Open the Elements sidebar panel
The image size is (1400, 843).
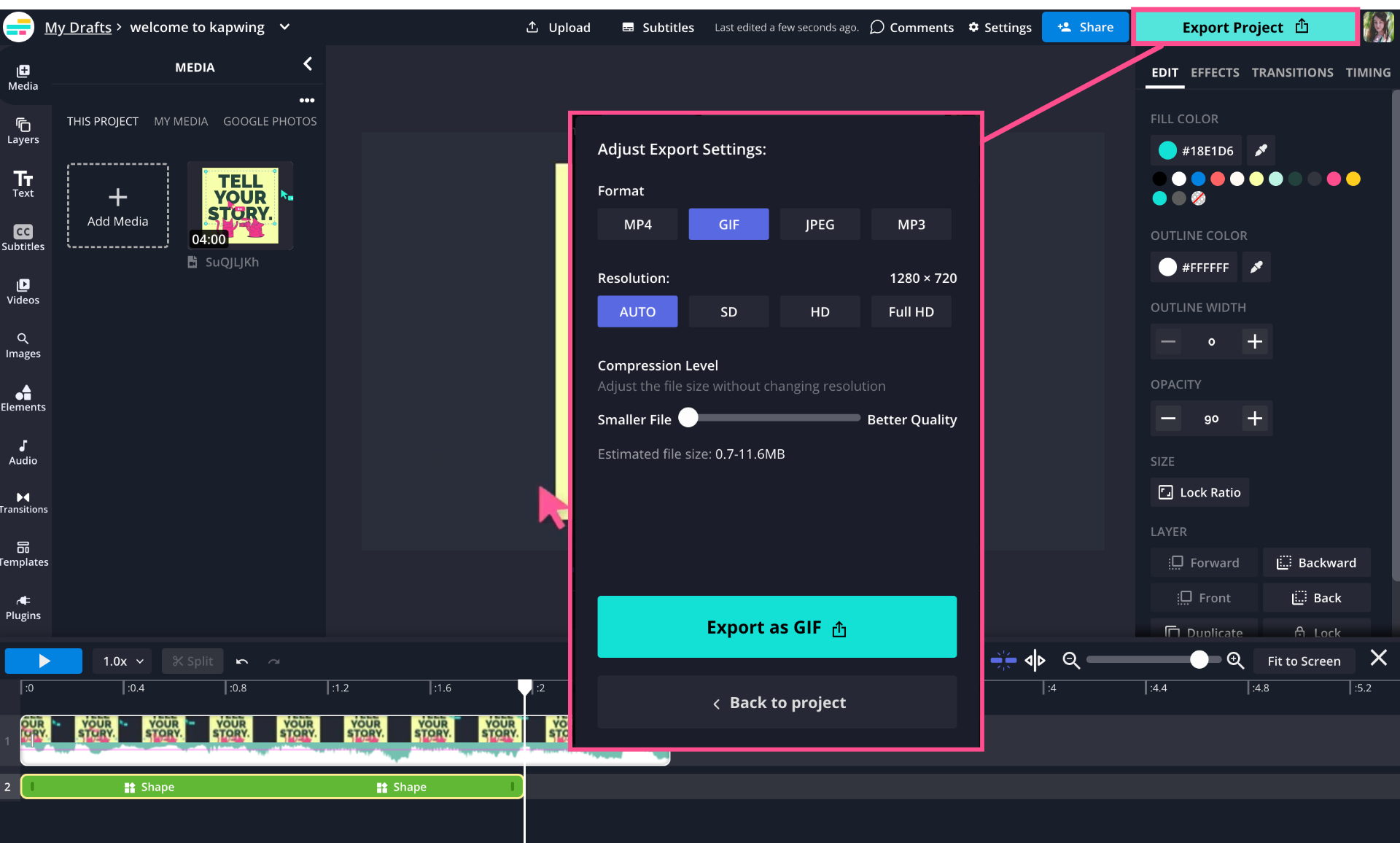tap(23, 397)
